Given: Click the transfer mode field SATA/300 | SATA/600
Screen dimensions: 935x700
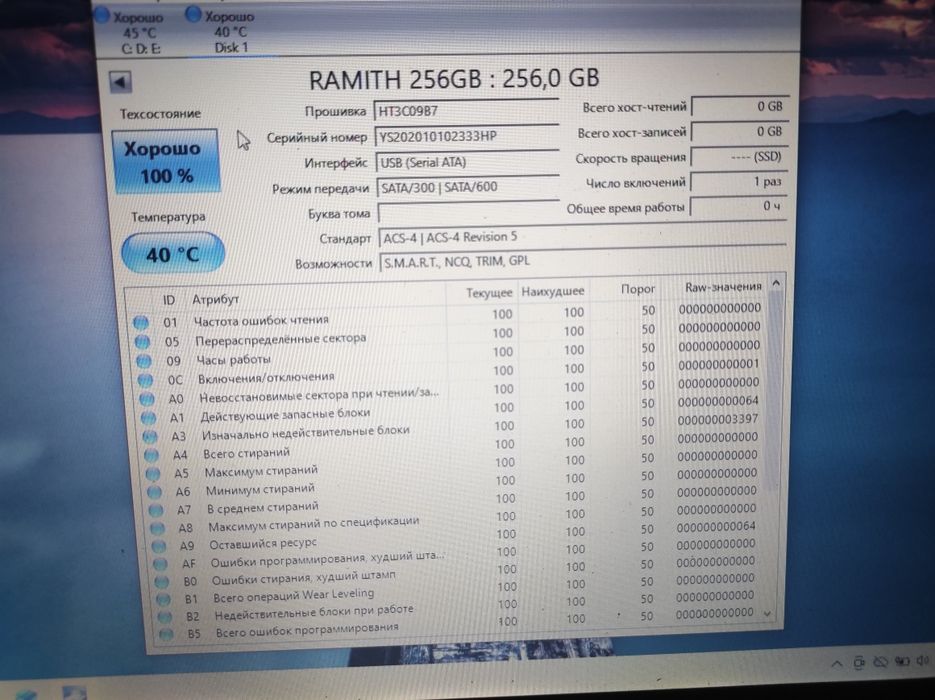Looking at the screenshot, I should click(x=468, y=187).
